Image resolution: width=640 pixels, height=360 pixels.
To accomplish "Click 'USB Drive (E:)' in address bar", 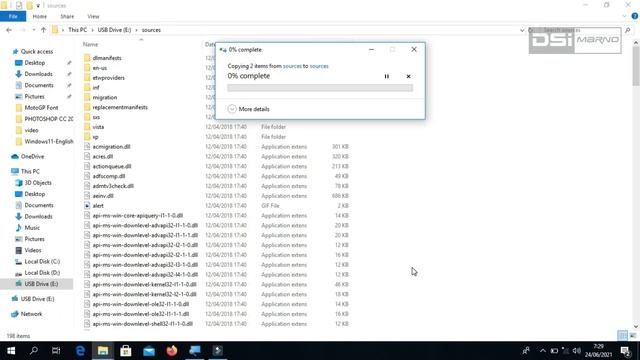I will coord(114,30).
